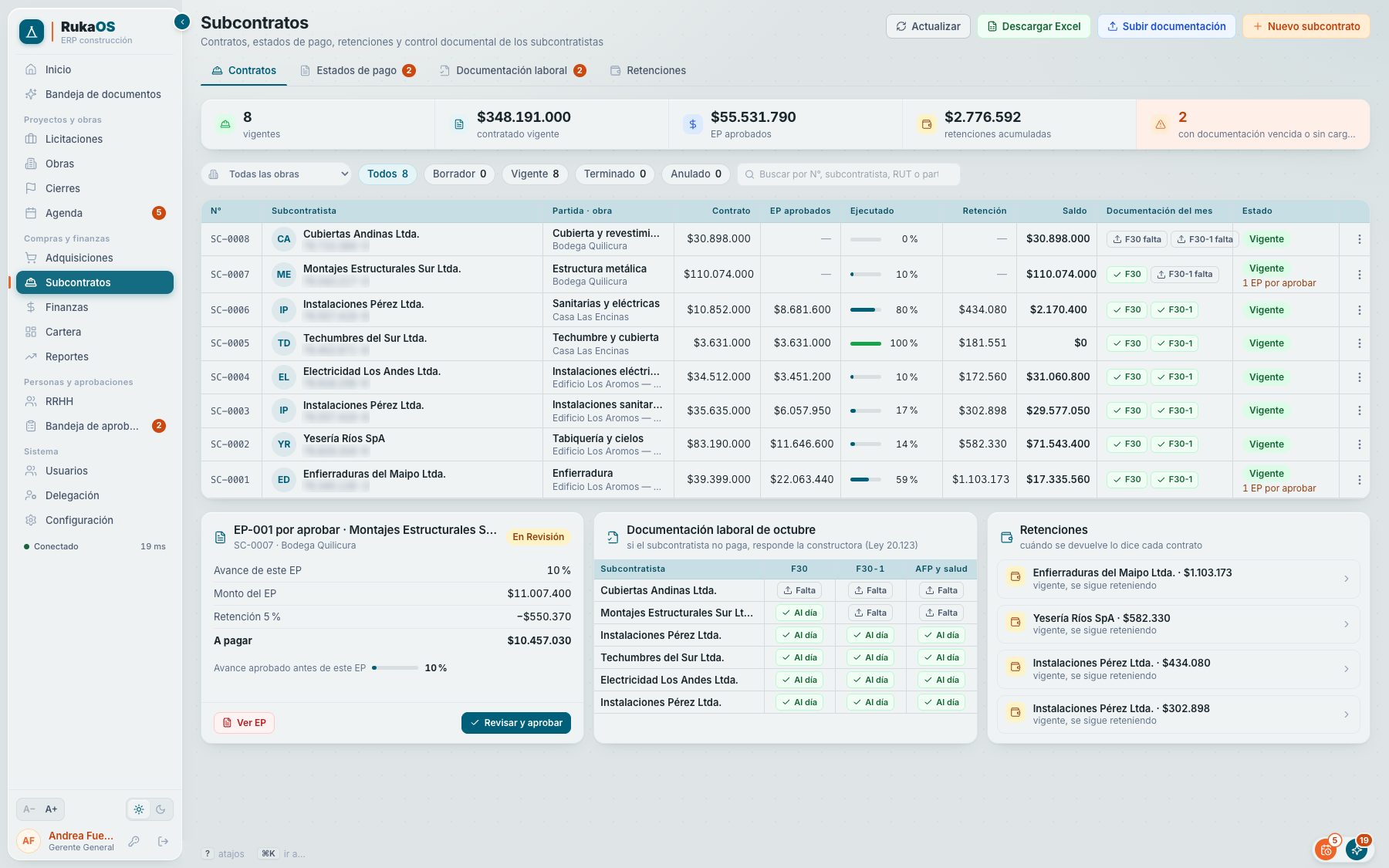Open row actions menu for SC-0008
The image size is (1389, 868).
click(1359, 239)
